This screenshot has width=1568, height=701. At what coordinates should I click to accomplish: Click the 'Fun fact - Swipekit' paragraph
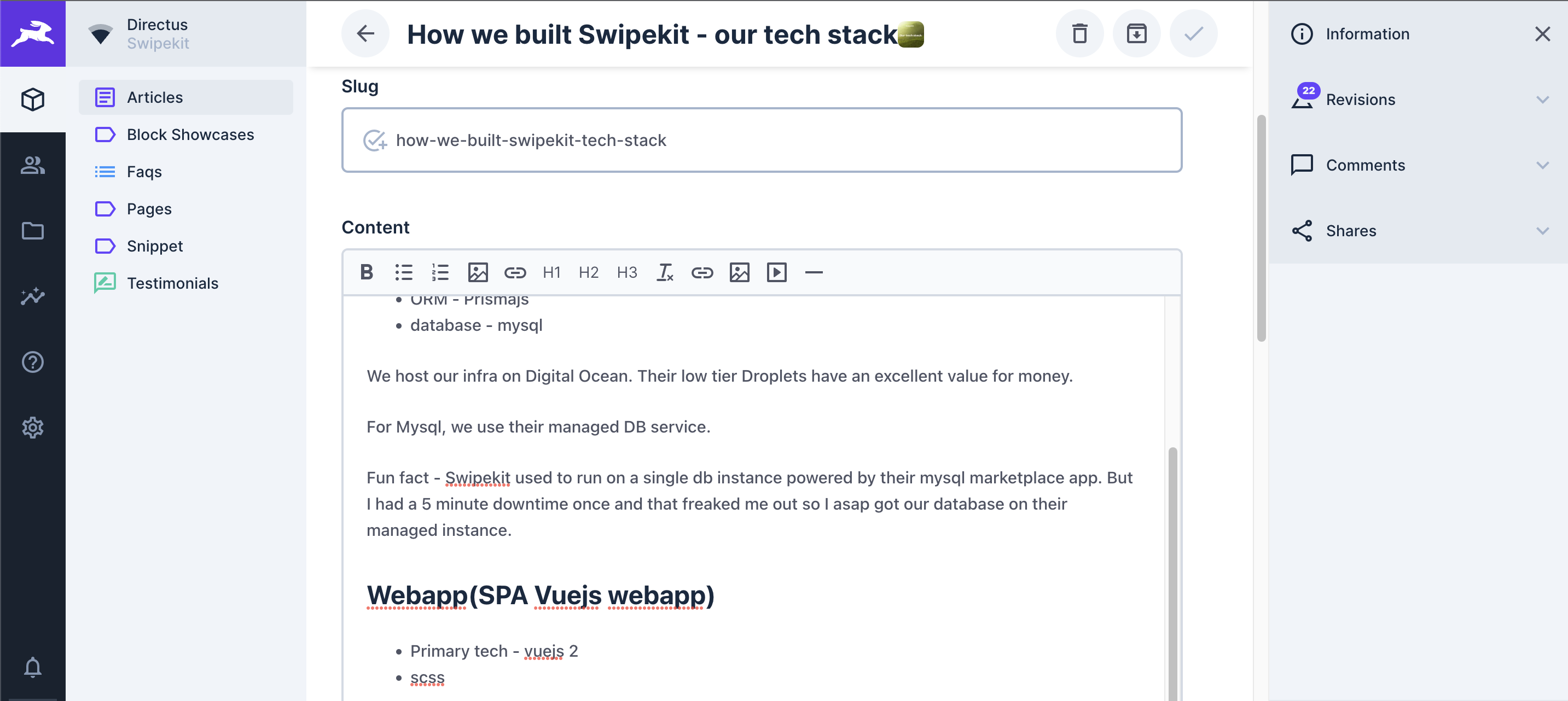750,504
